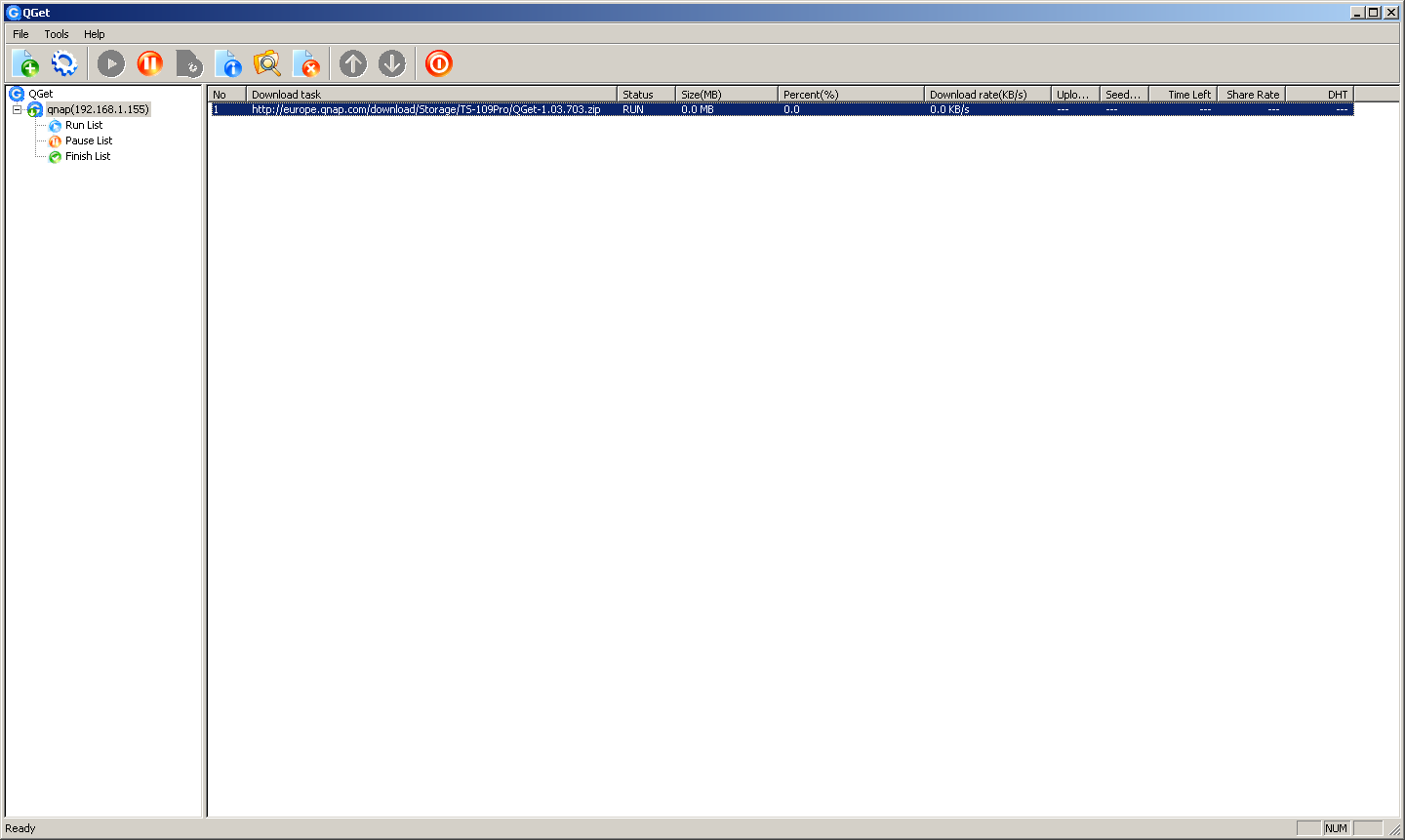1405x840 pixels.
Task: Sort by the Size(MB) column header
Action: coord(727,94)
